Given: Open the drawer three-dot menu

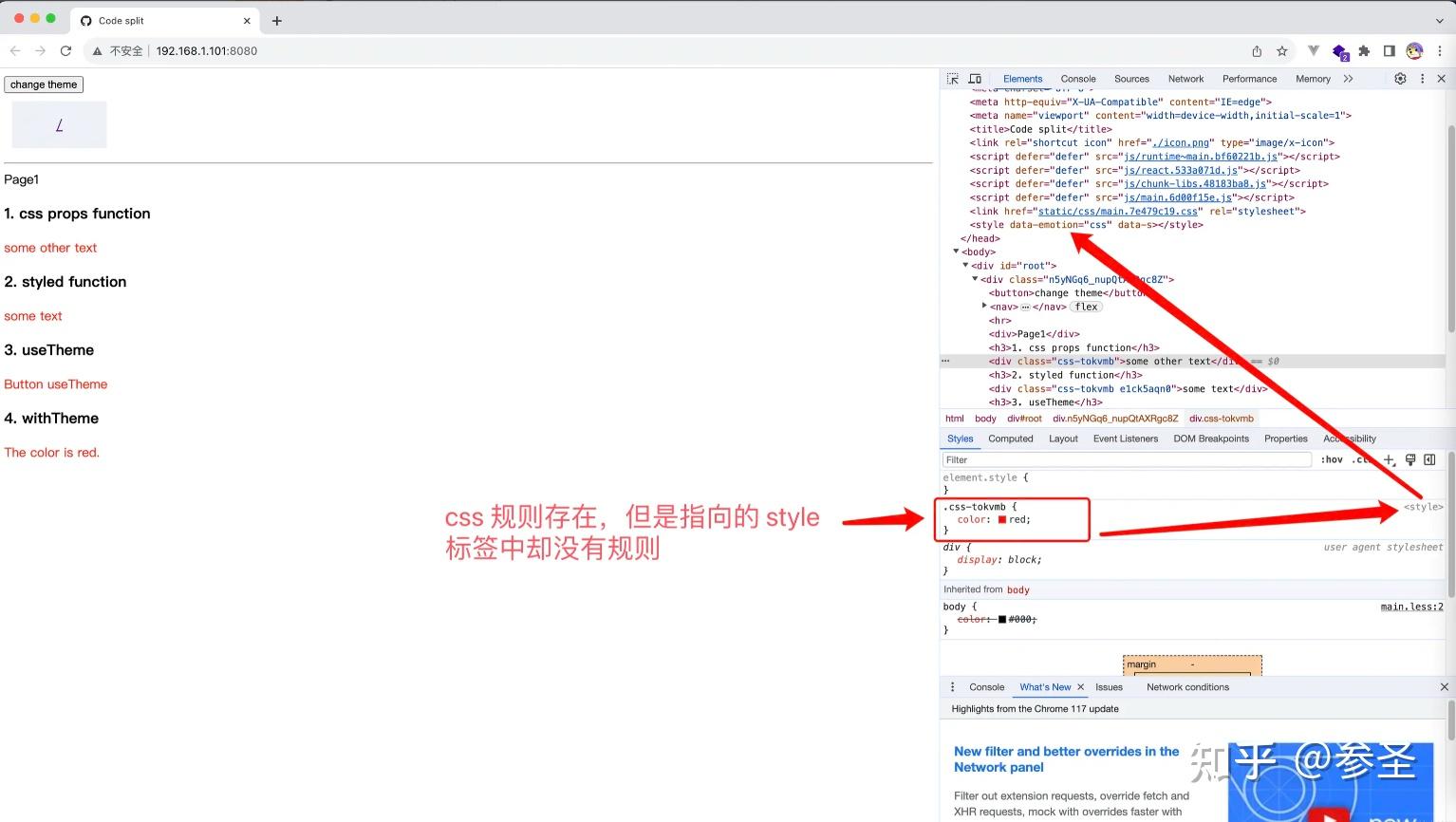Looking at the screenshot, I should 953,687.
